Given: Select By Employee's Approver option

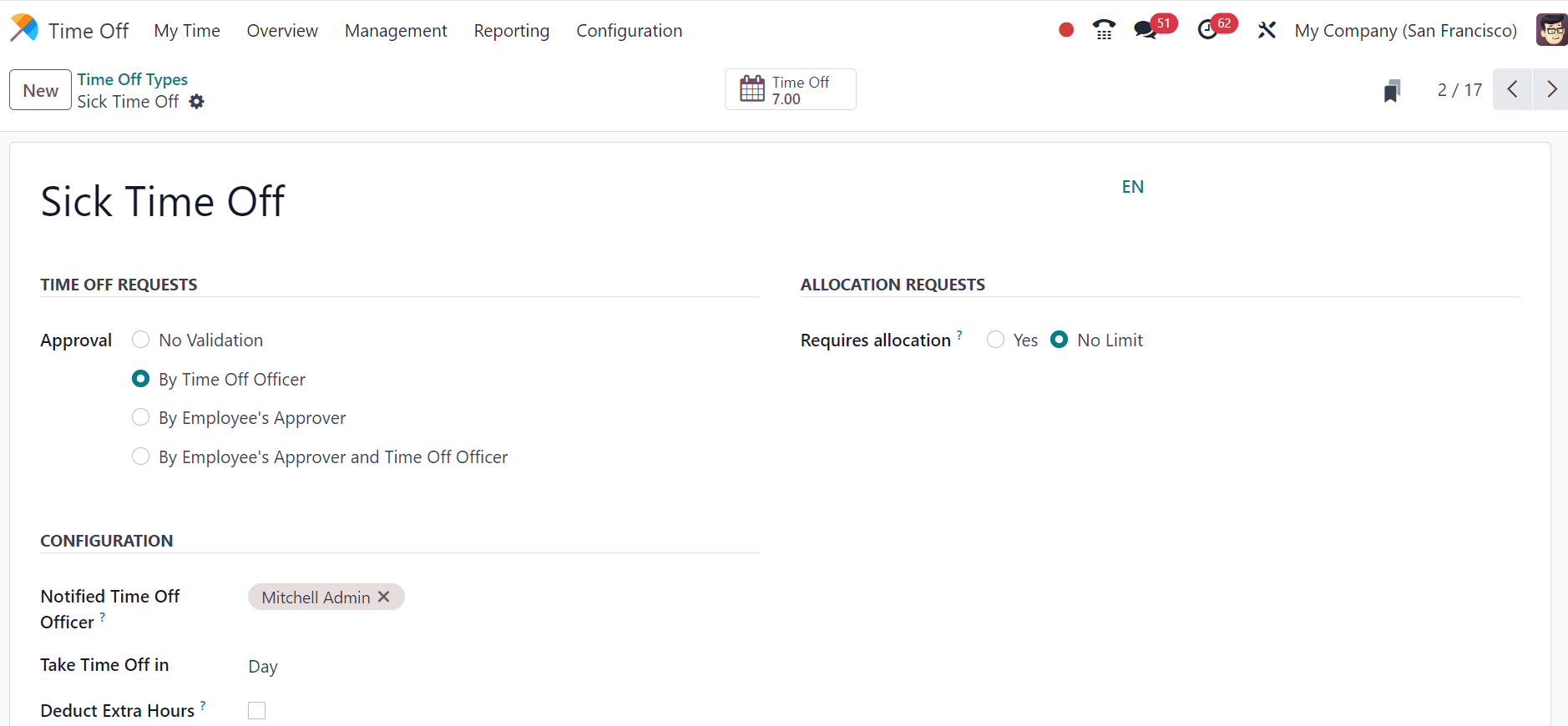Looking at the screenshot, I should coord(141,417).
